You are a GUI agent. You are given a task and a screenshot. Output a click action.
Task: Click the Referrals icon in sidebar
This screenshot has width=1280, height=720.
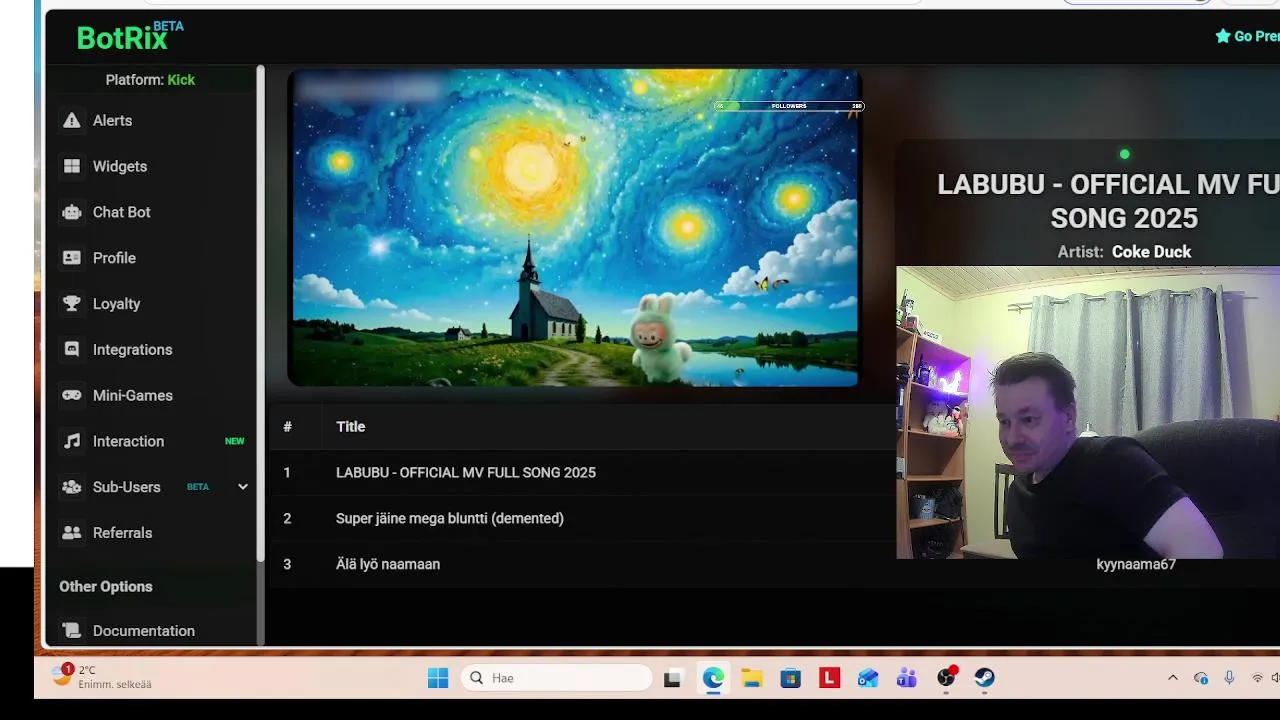click(72, 533)
